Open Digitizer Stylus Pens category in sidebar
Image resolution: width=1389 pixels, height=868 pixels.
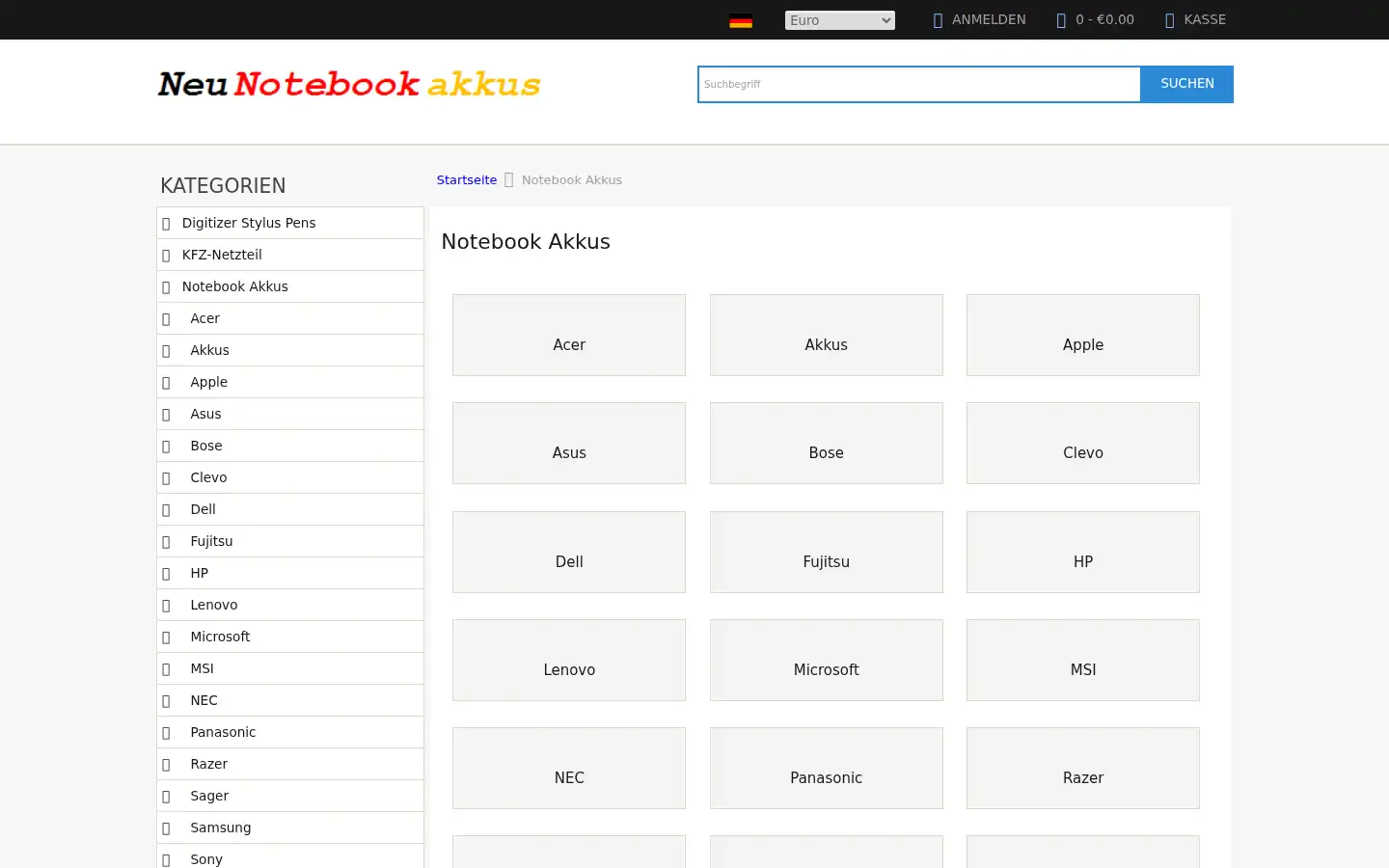[290, 223]
